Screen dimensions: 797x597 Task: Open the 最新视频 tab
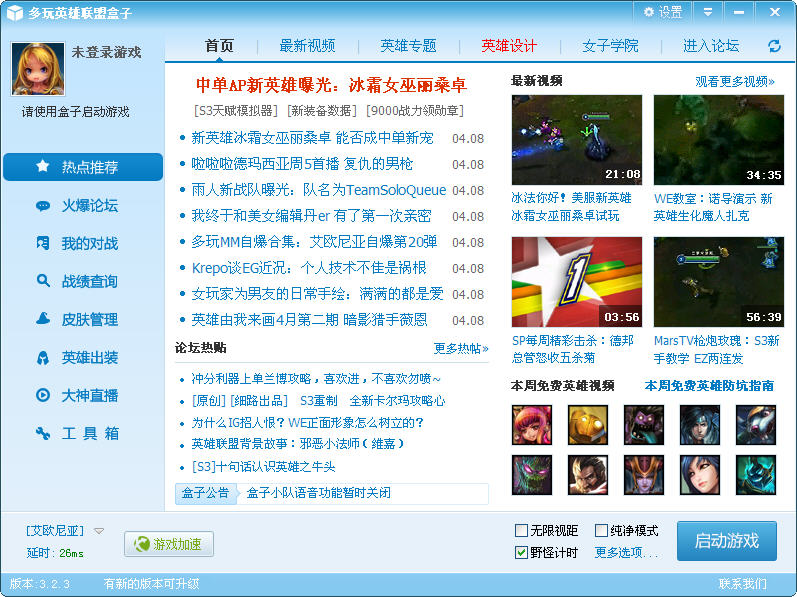click(307, 46)
